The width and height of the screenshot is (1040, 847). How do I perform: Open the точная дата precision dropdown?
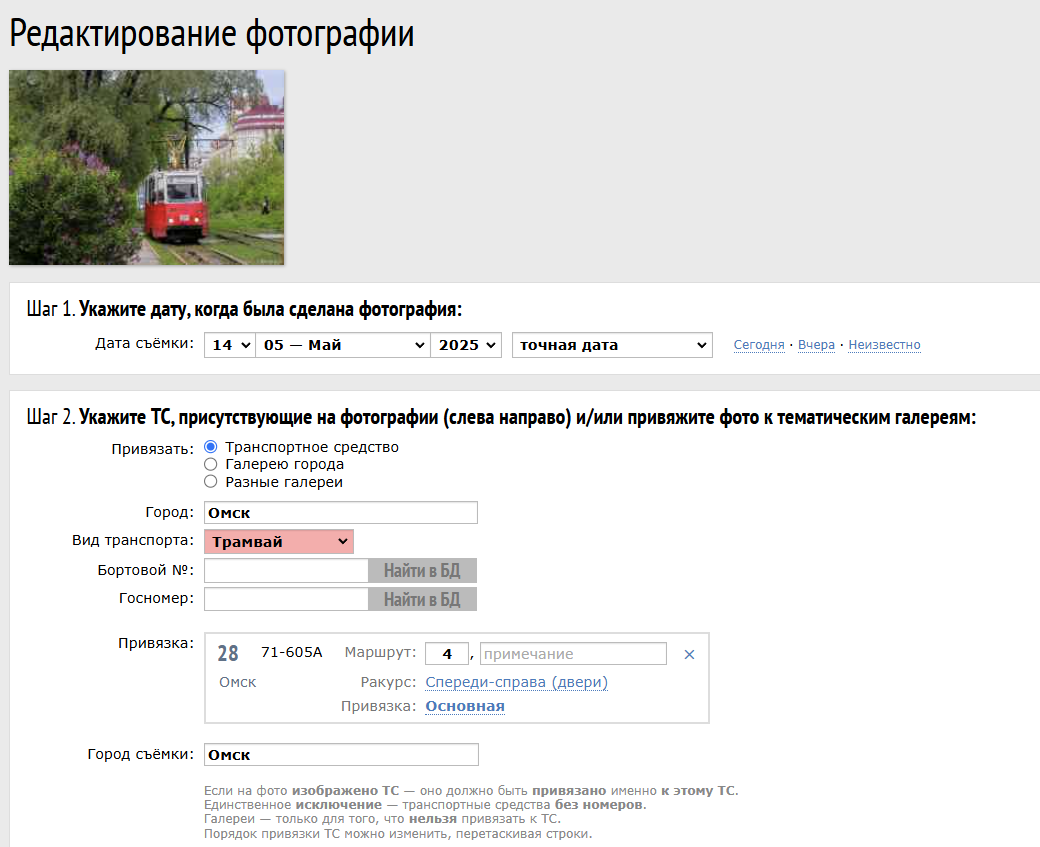[x=612, y=345]
